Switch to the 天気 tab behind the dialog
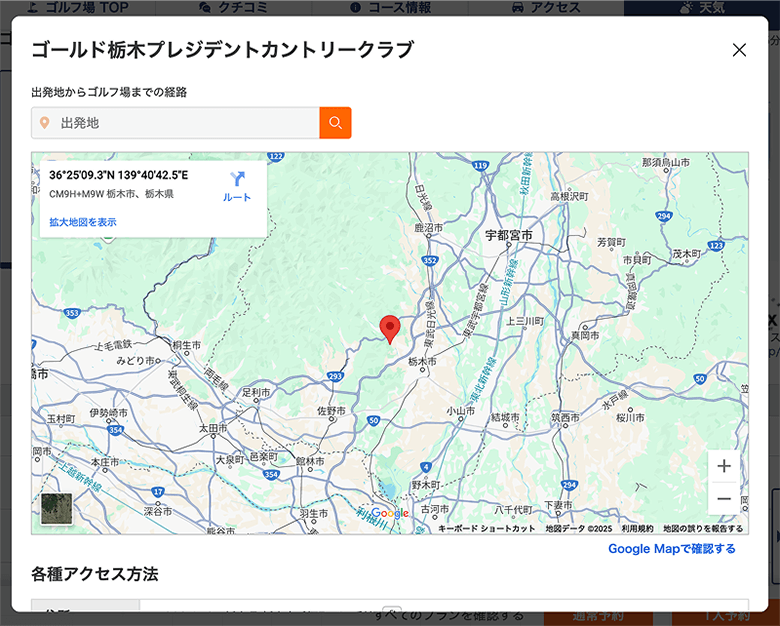The image size is (780, 626). coord(702,7)
